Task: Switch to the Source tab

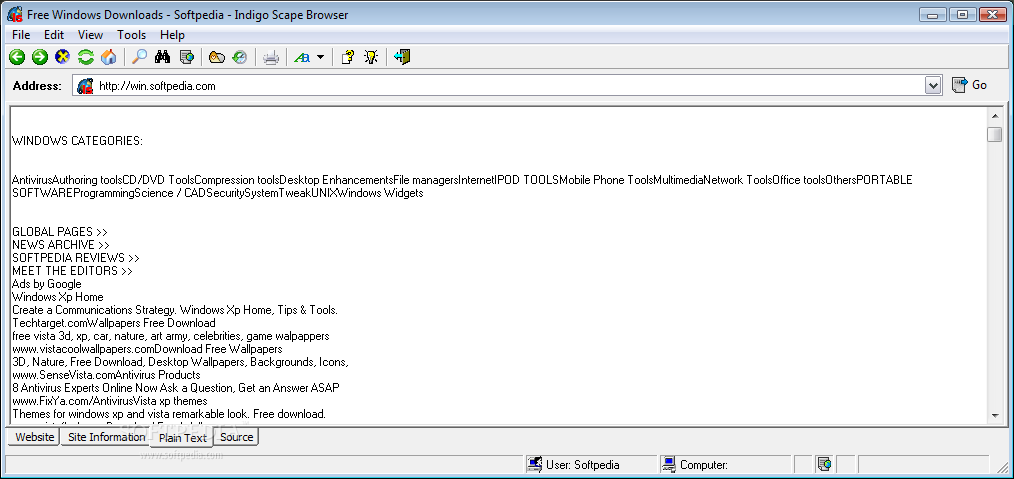Action: [x=237, y=437]
